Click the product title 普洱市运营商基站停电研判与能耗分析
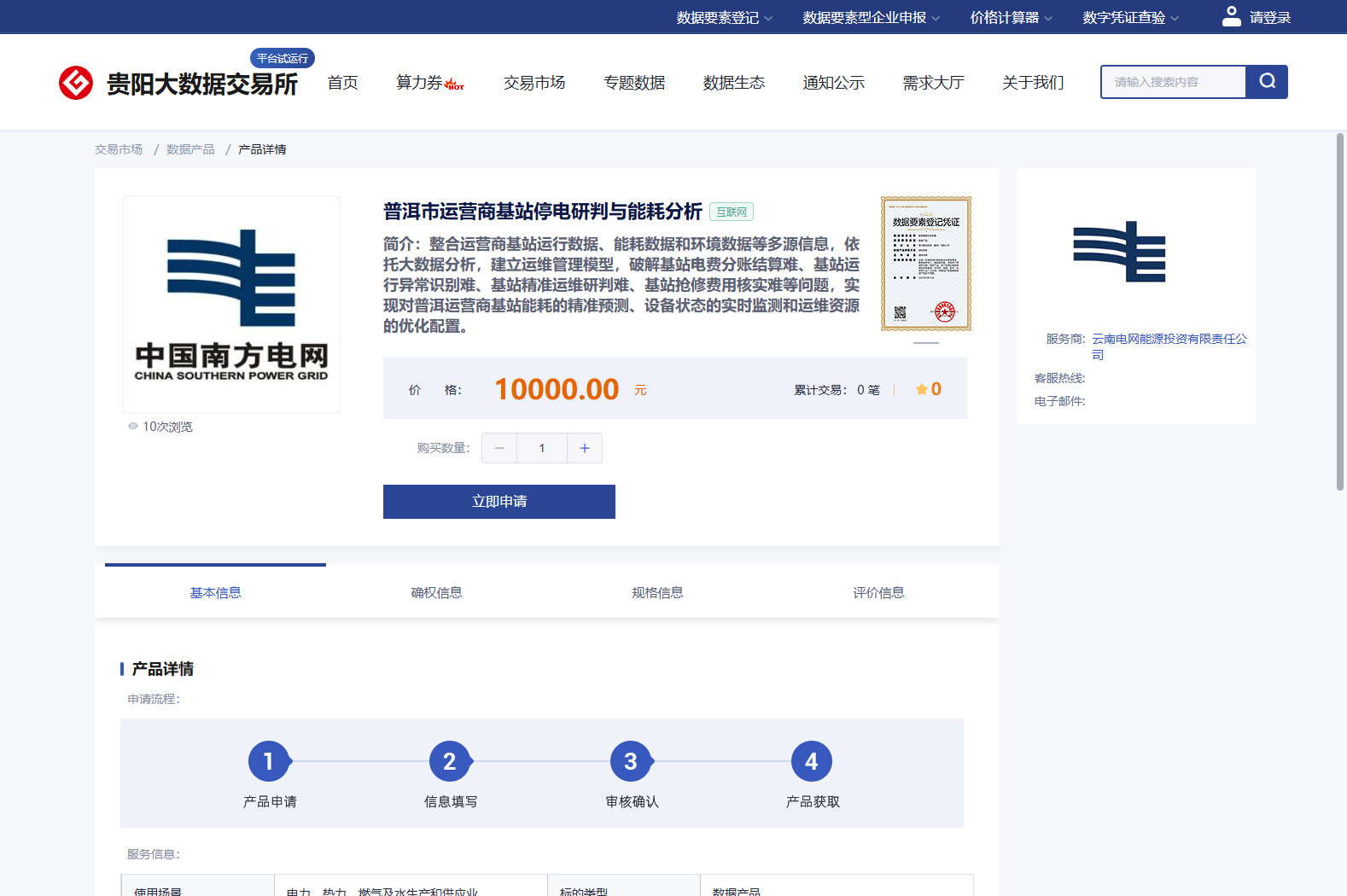 pos(543,211)
